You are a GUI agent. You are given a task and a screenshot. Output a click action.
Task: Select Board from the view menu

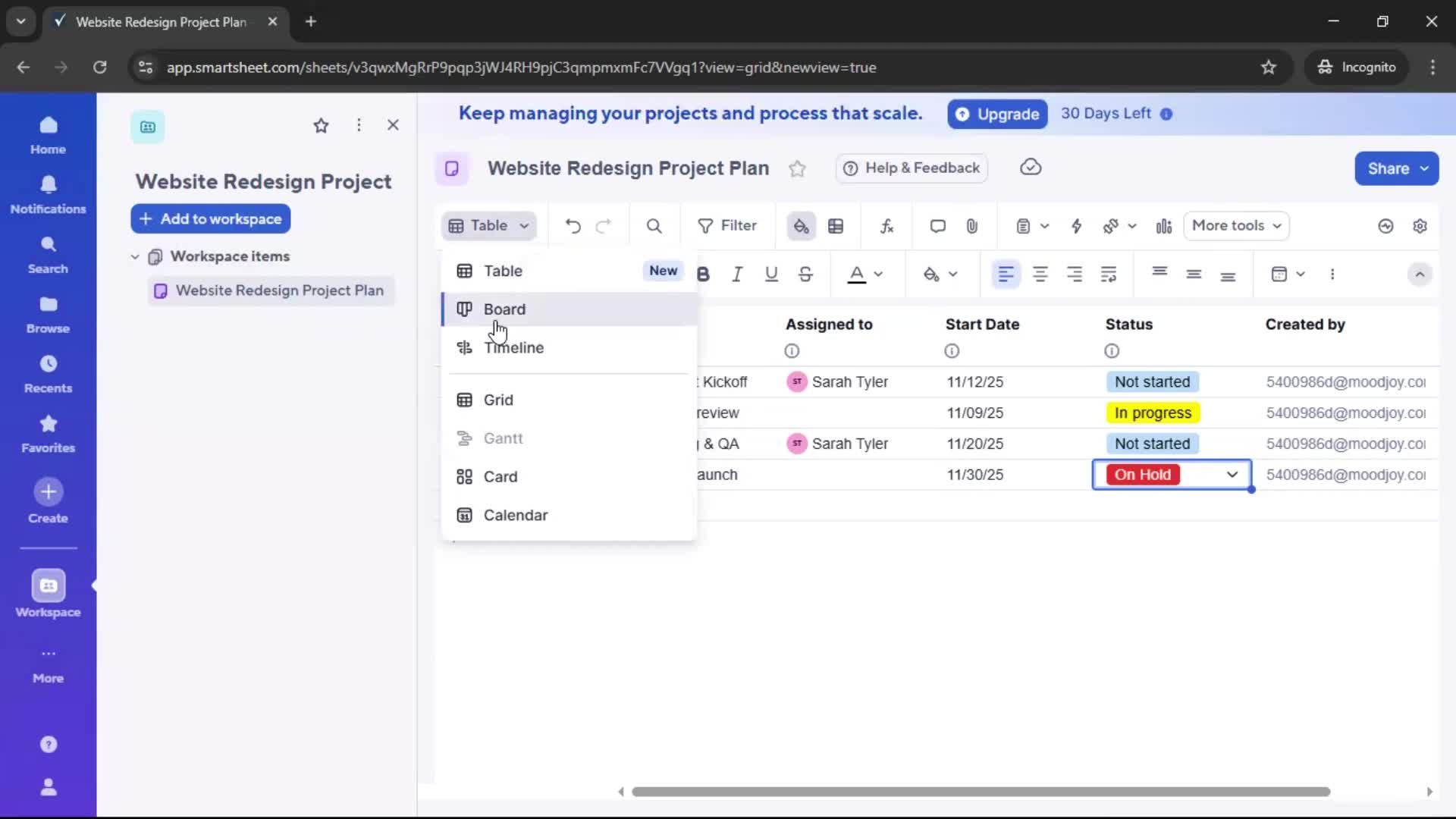pos(504,309)
